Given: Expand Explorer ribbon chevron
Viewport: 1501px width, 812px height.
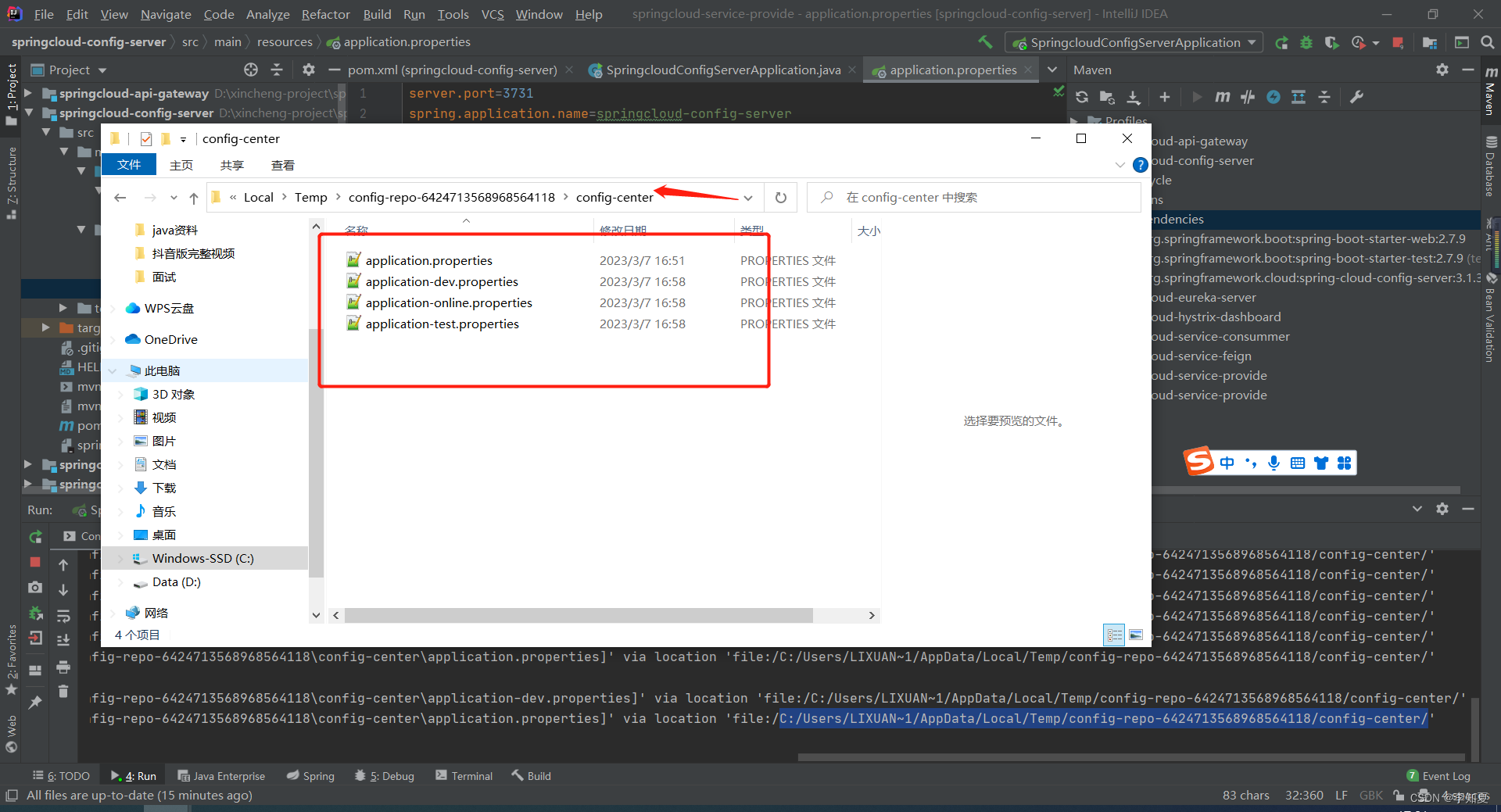Looking at the screenshot, I should tap(1119, 165).
